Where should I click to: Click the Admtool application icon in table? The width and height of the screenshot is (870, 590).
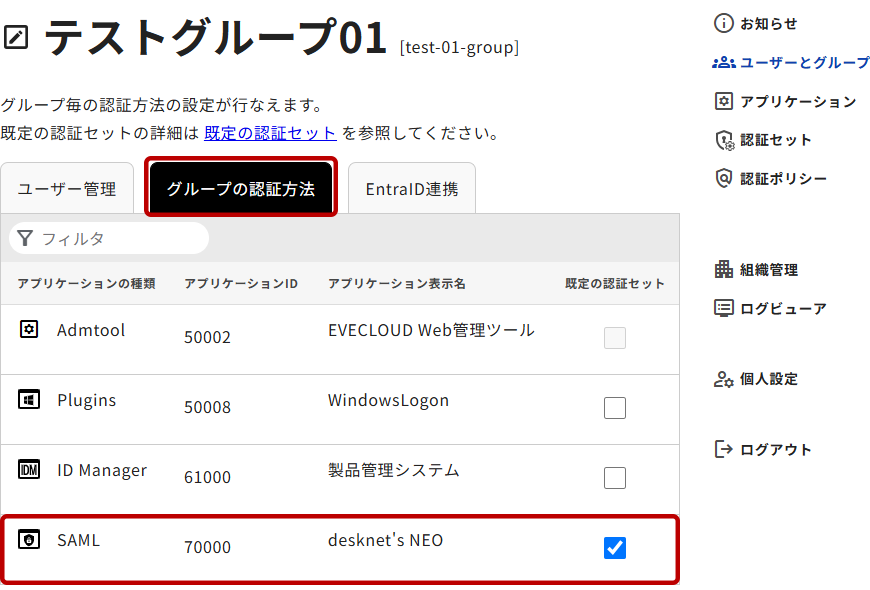pyautogui.click(x=29, y=329)
